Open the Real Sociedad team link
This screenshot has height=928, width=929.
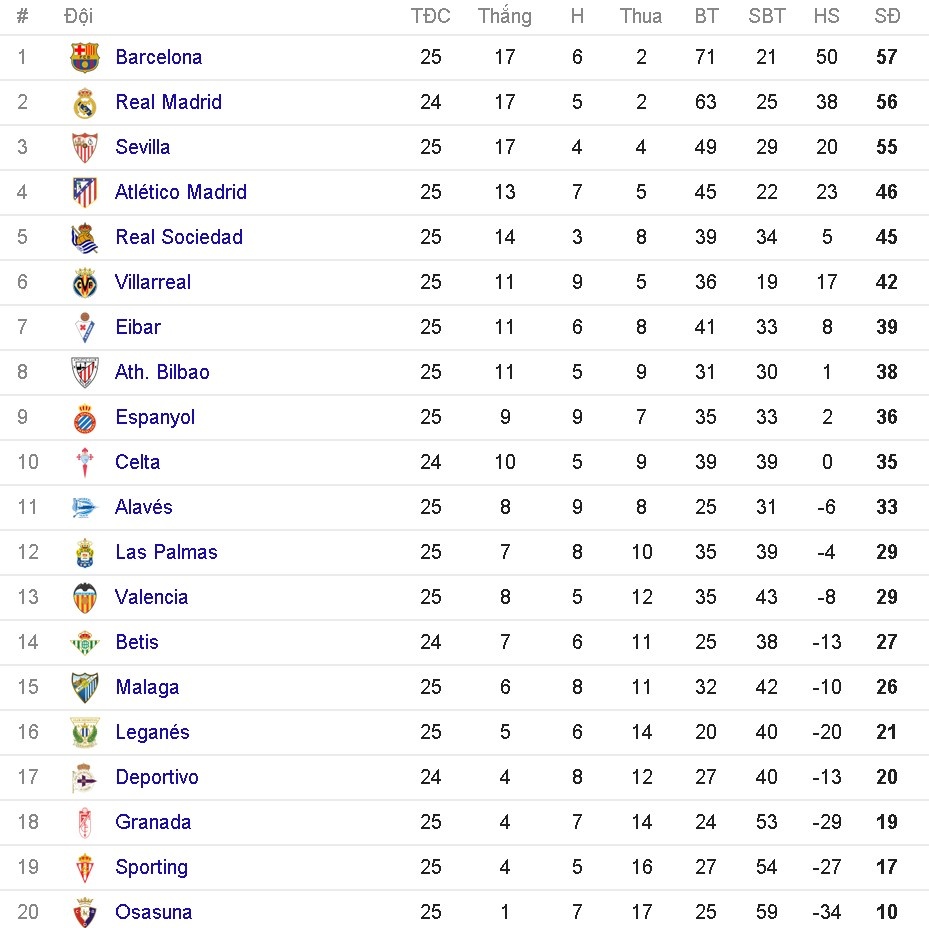click(x=179, y=237)
